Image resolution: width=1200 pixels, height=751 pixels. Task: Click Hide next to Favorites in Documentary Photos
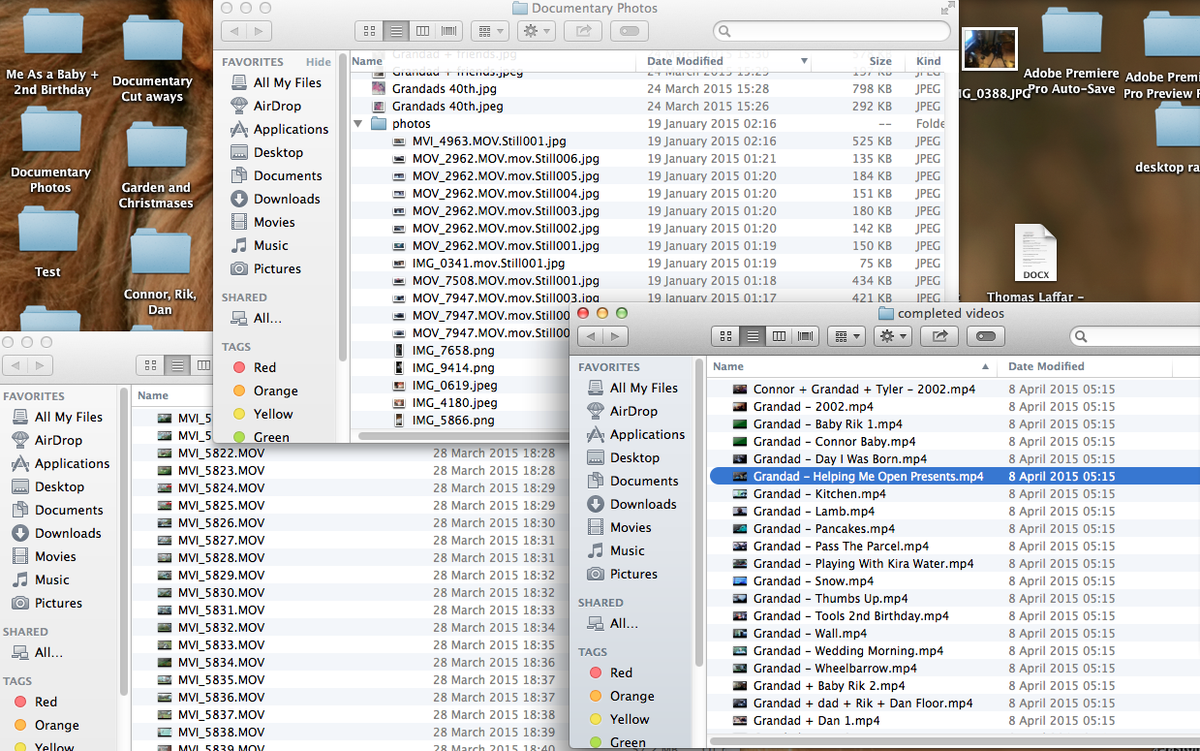point(318,62)
